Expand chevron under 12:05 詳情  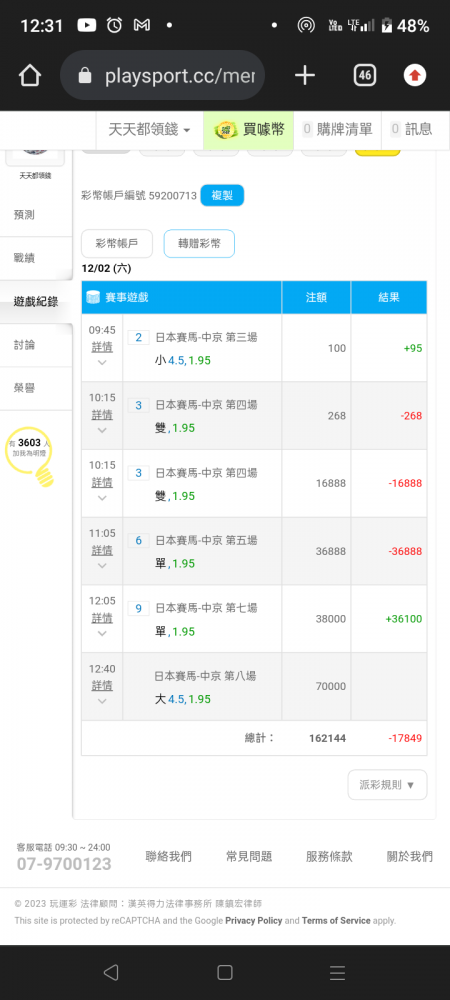(x=102, y=633)
